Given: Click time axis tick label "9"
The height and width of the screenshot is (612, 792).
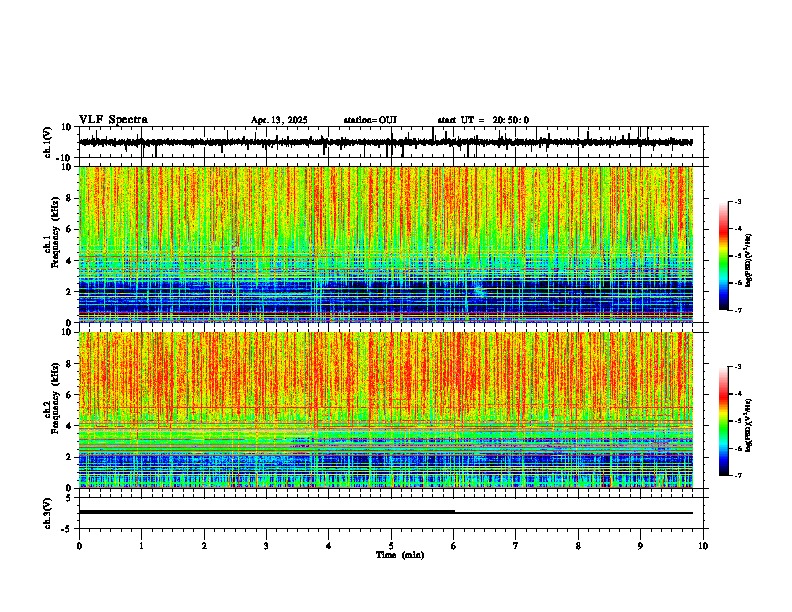Looking at the screenshot, I should [640, 546].
